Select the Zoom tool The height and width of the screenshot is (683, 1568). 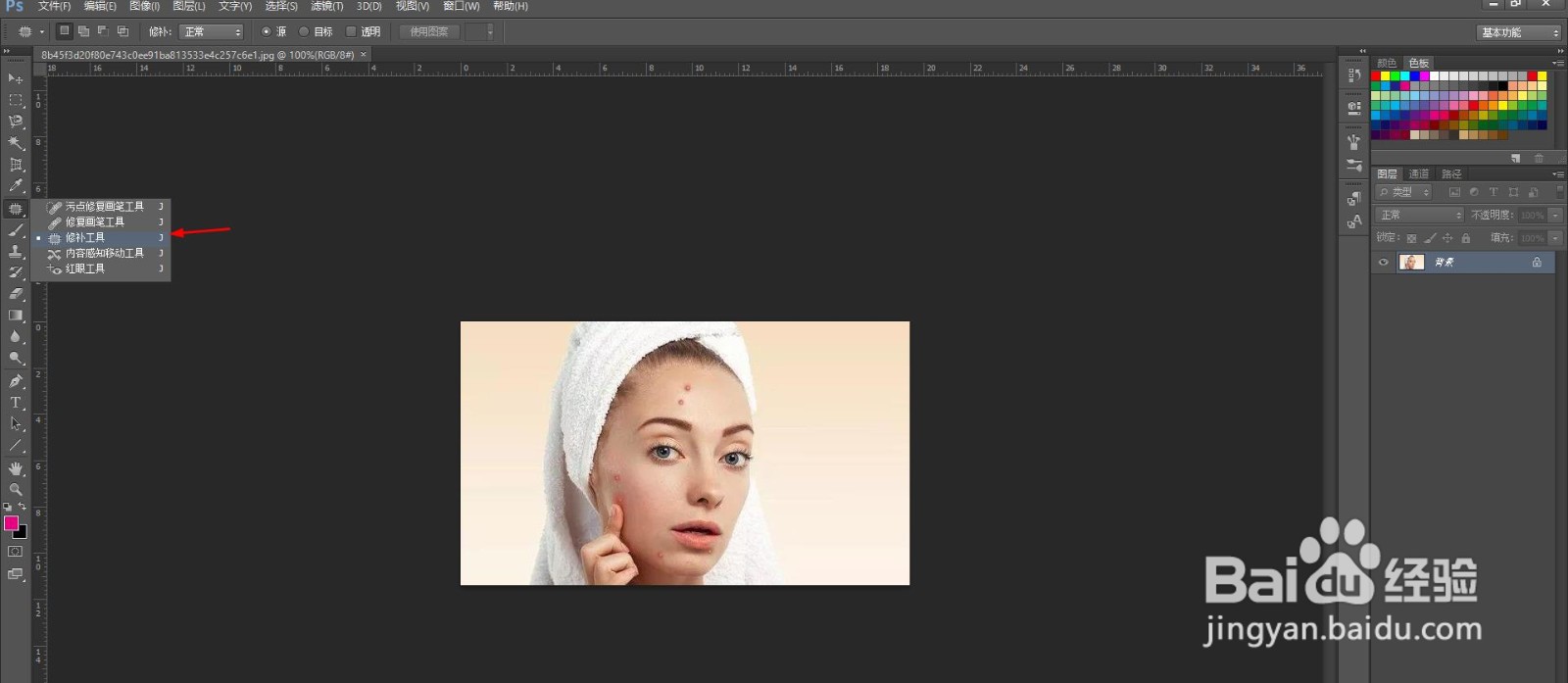(x=16, y=489)
